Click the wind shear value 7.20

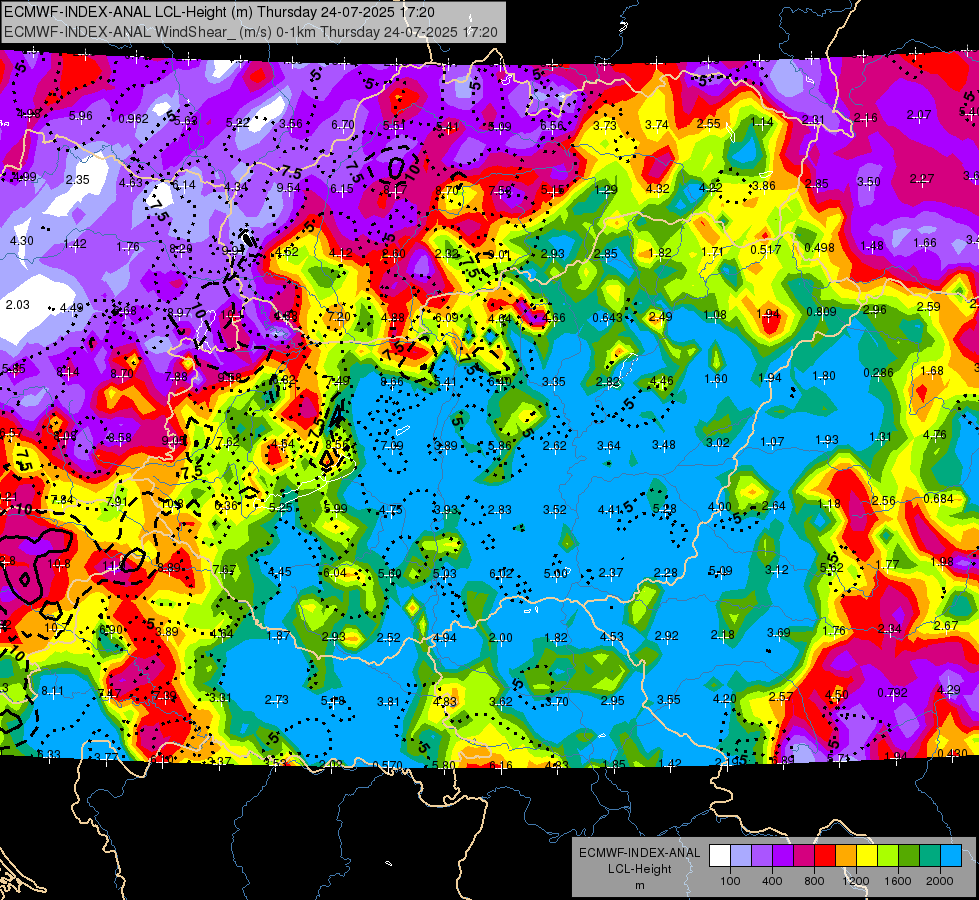339,316
